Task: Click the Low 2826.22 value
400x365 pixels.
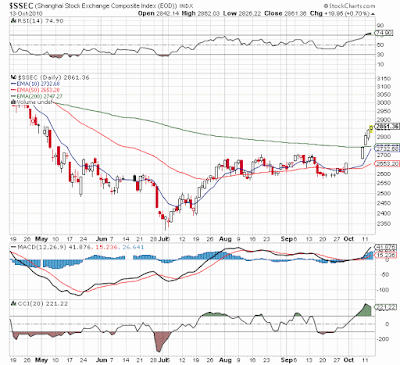Action: click(243, 13)
